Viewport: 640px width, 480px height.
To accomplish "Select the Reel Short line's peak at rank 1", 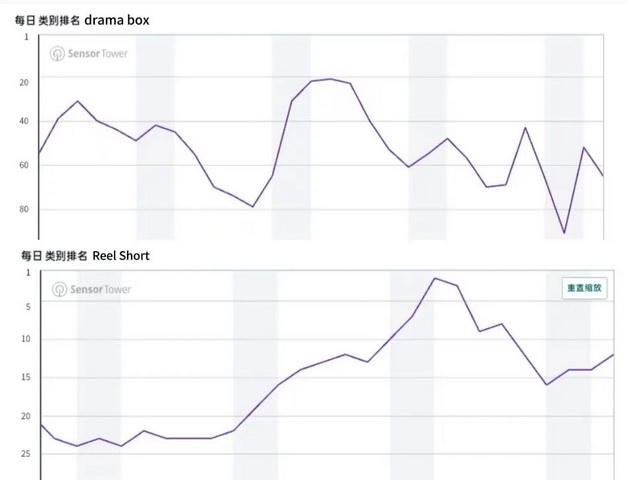I will tap(435, 278).
